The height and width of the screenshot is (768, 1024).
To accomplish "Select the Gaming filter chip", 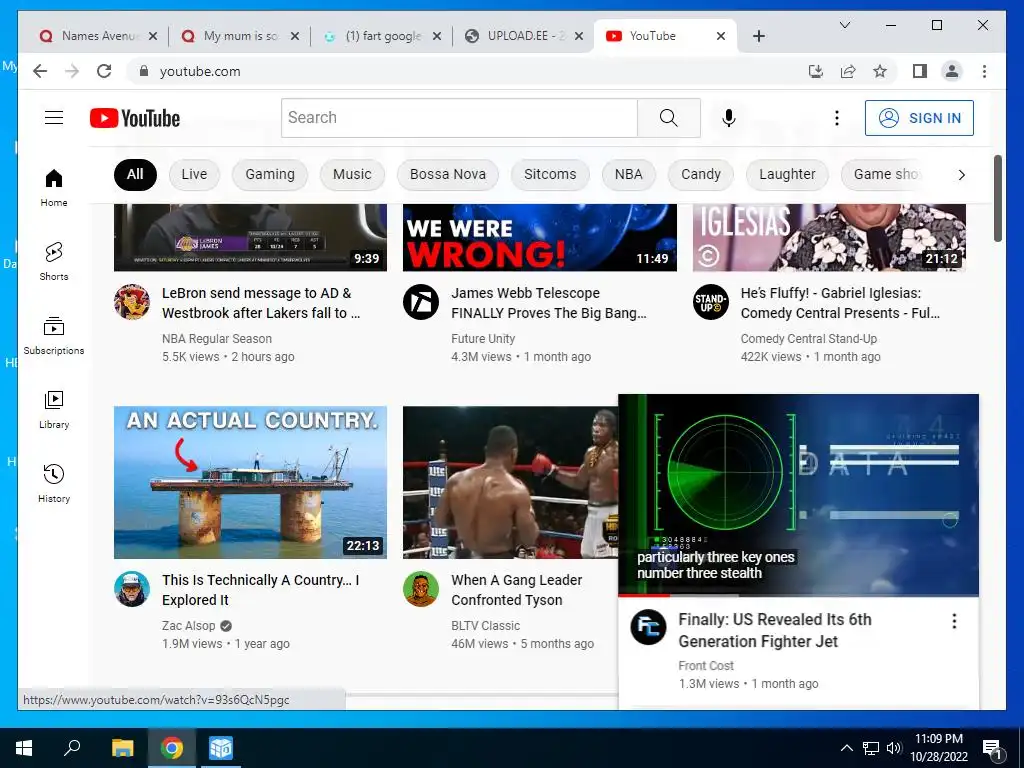I will [x=270, y=174].
